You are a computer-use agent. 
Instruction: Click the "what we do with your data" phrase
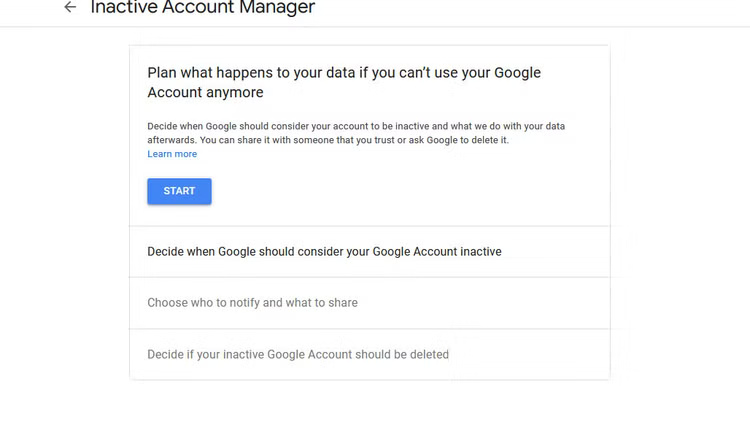click(516, 126)
